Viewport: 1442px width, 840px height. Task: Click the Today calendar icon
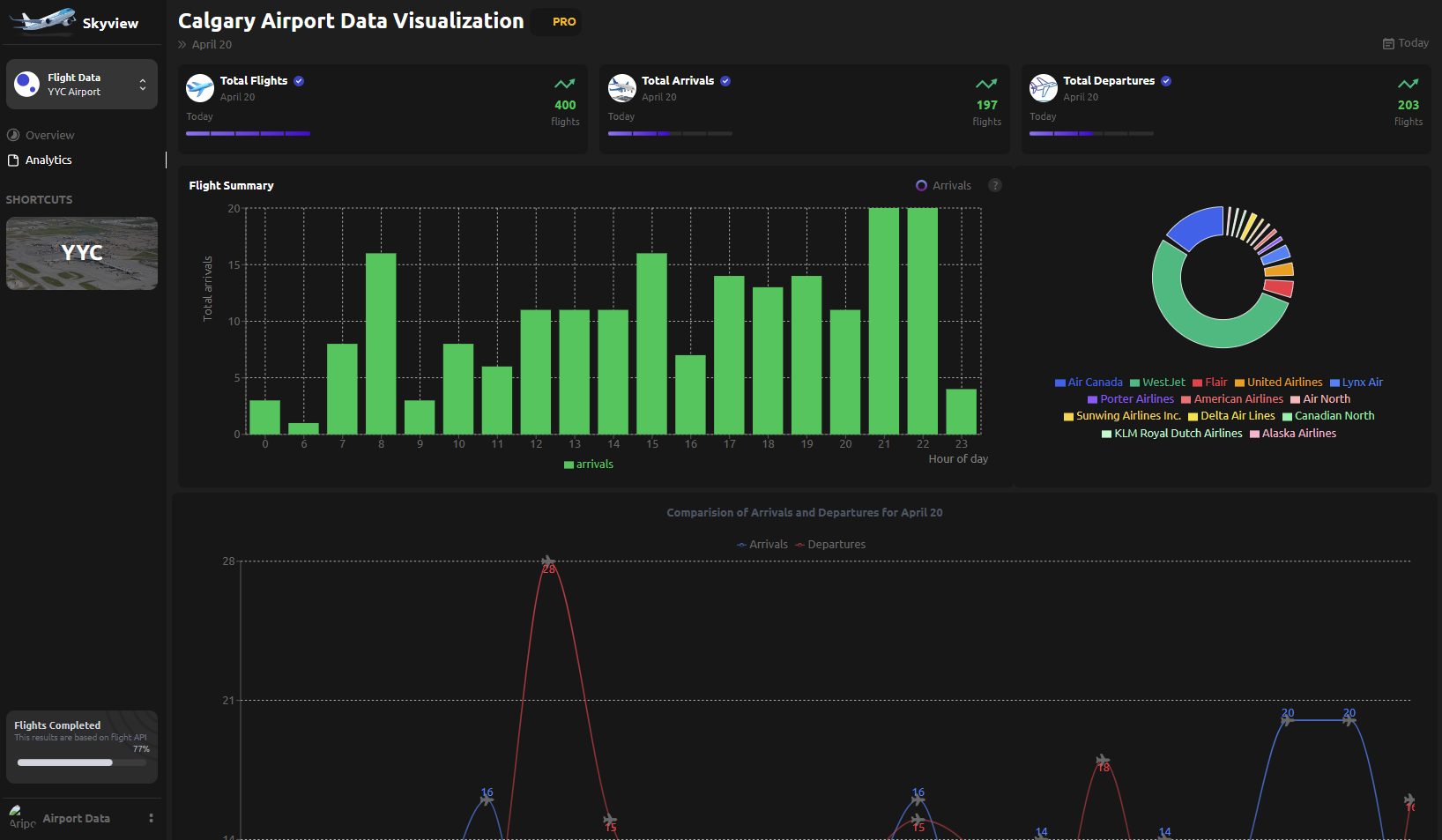1388,43
